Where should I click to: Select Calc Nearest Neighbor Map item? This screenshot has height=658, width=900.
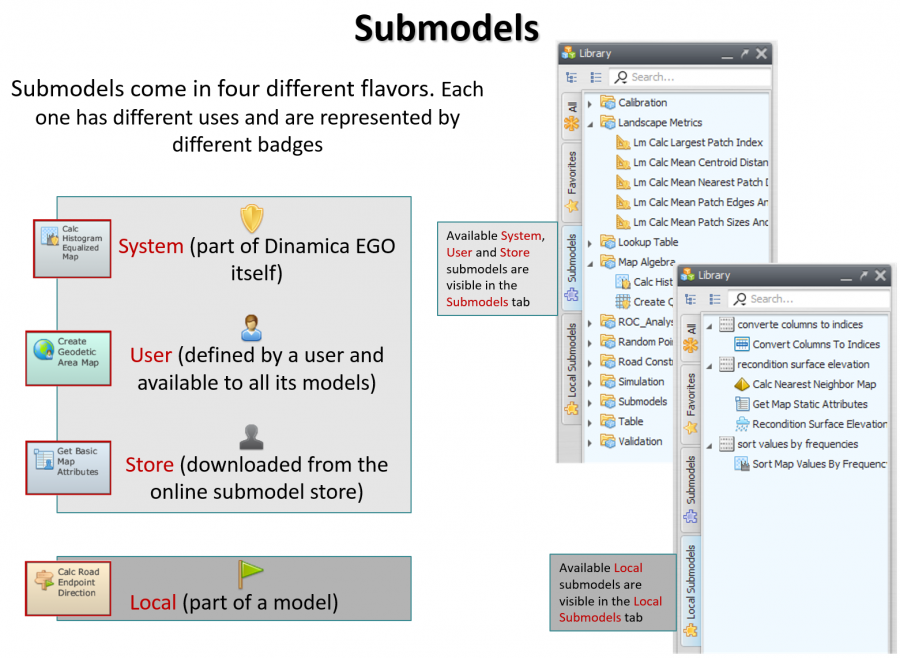pyautogui.click(x=813, y=384)
